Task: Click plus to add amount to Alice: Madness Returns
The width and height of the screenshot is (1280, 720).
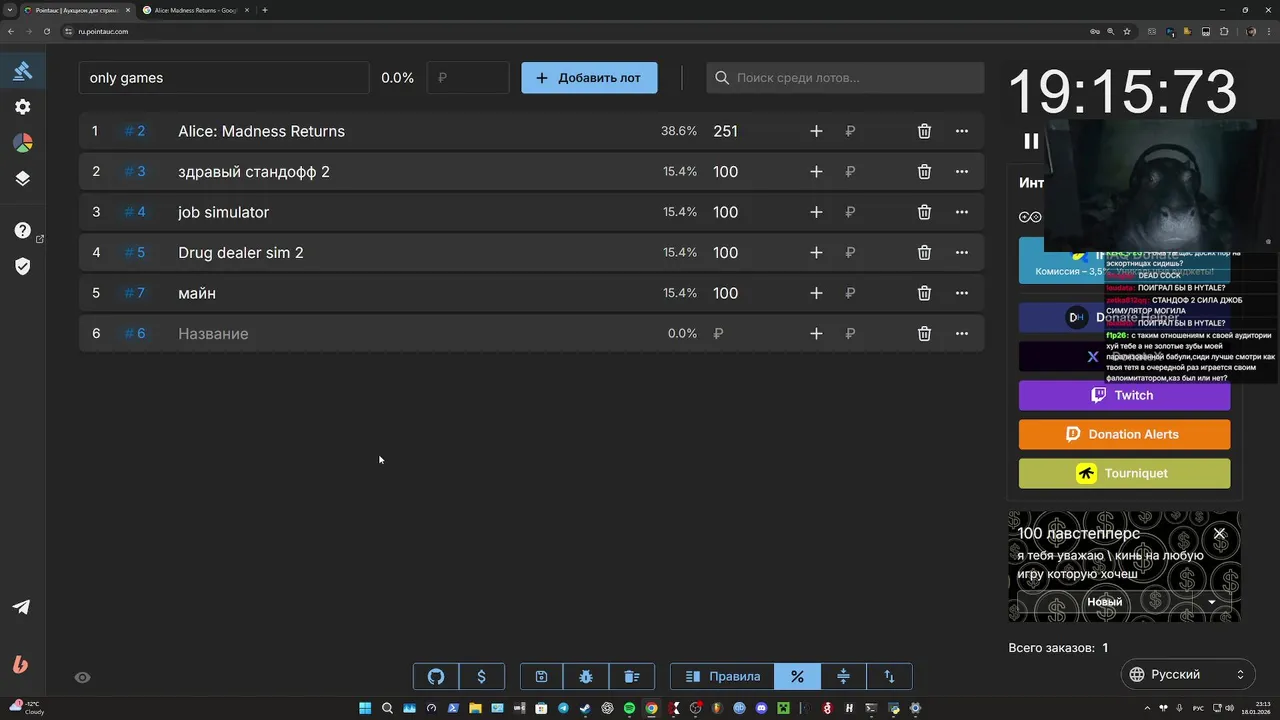Action: 816,131
